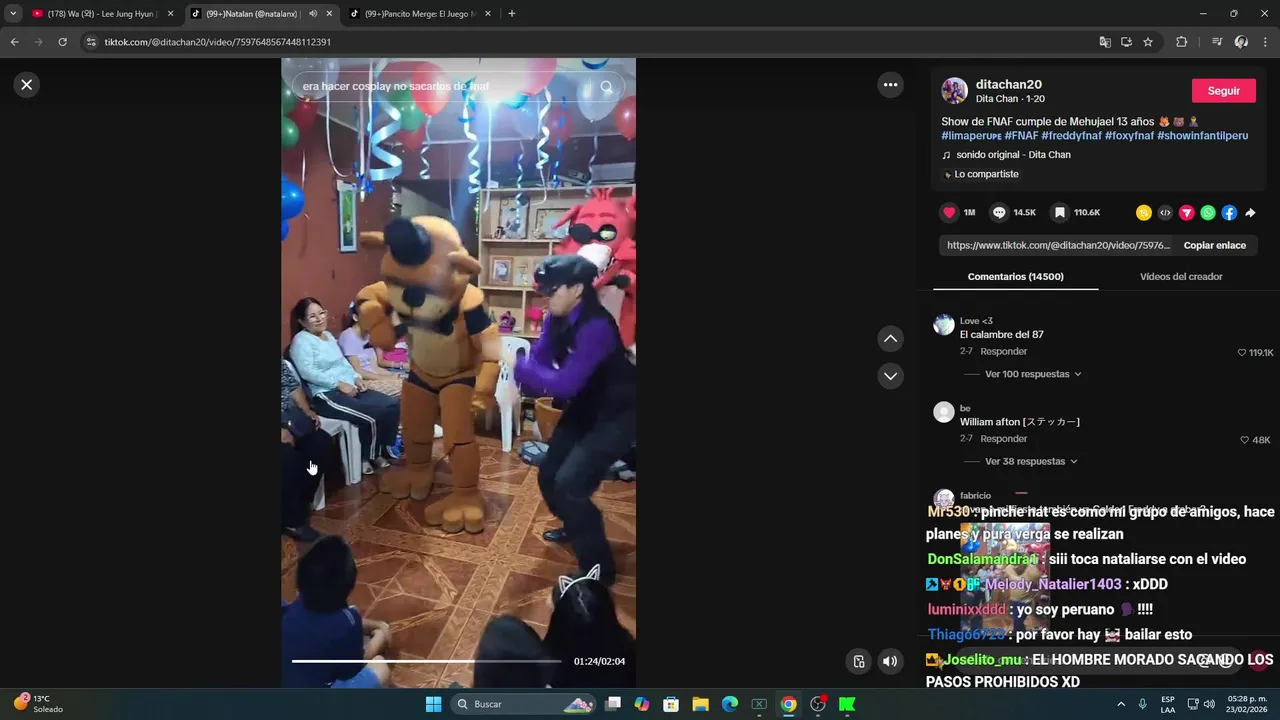Reply to William afton comment
The height and width of the screenshot is (720, 1280).
click(1003, 439)
